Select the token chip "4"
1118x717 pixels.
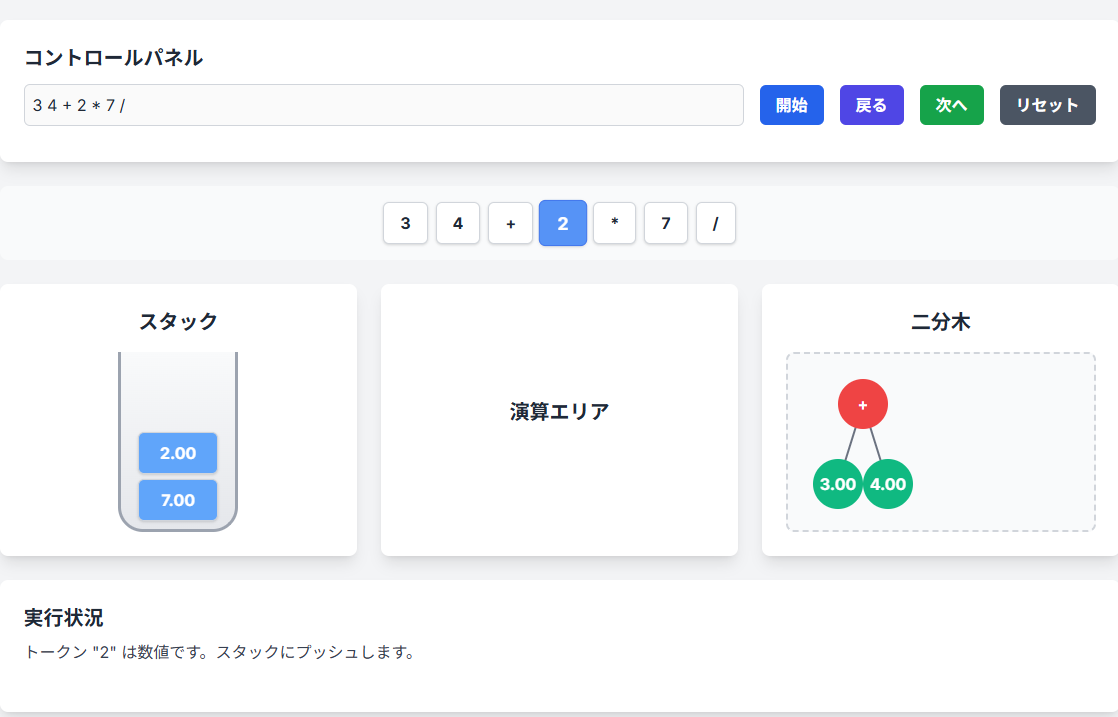pos(458,223)
